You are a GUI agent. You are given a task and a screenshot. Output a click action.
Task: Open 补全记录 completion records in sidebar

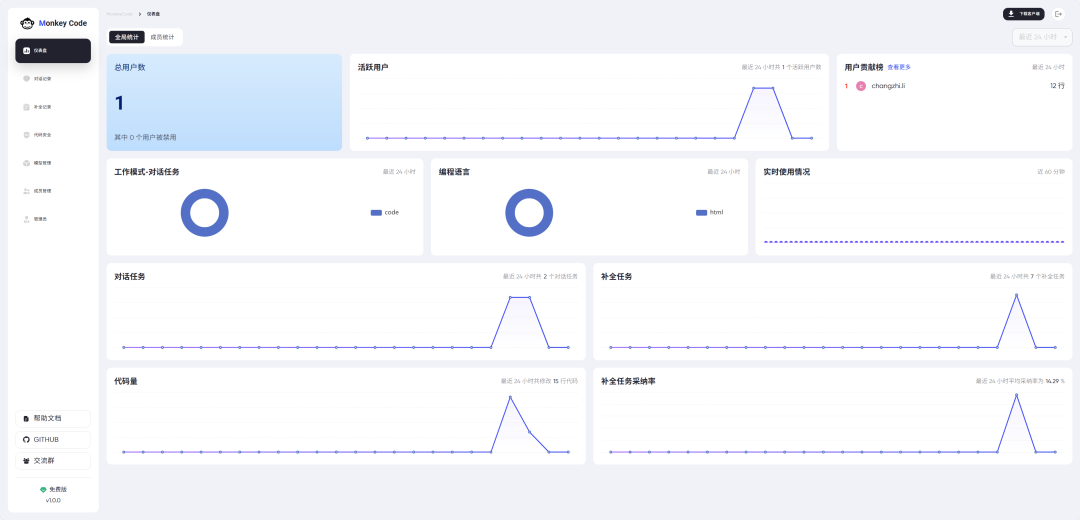(53, 107)
